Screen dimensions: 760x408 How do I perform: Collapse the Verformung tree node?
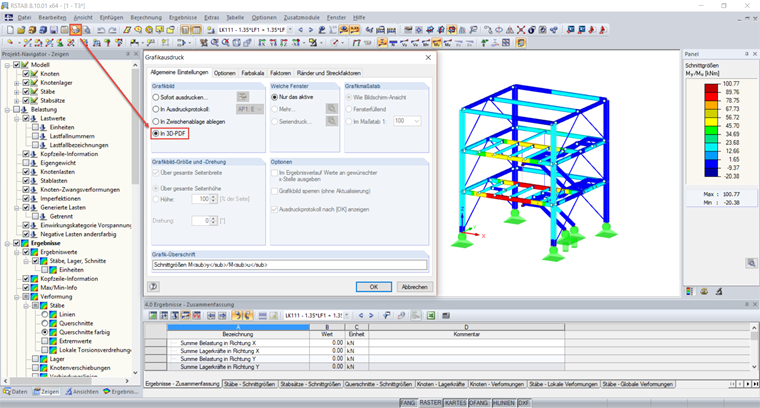point(16,297)
